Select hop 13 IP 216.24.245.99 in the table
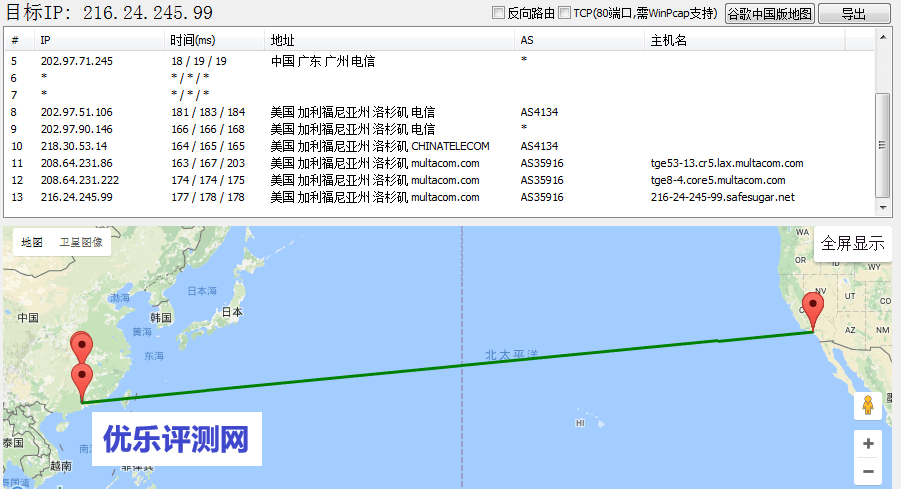901x489 pixels. click(x=76, y=197)
